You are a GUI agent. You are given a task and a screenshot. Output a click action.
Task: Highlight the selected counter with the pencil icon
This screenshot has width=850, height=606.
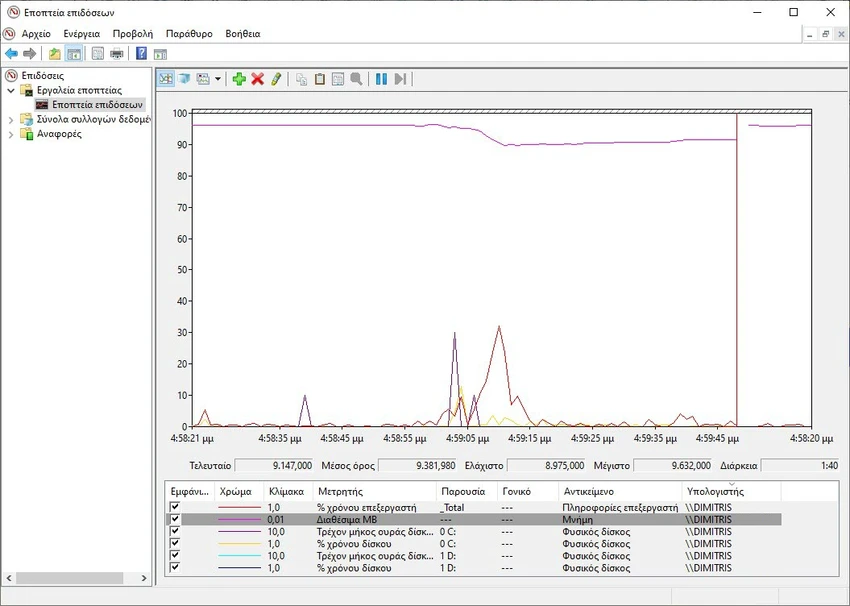click(277, 79)
